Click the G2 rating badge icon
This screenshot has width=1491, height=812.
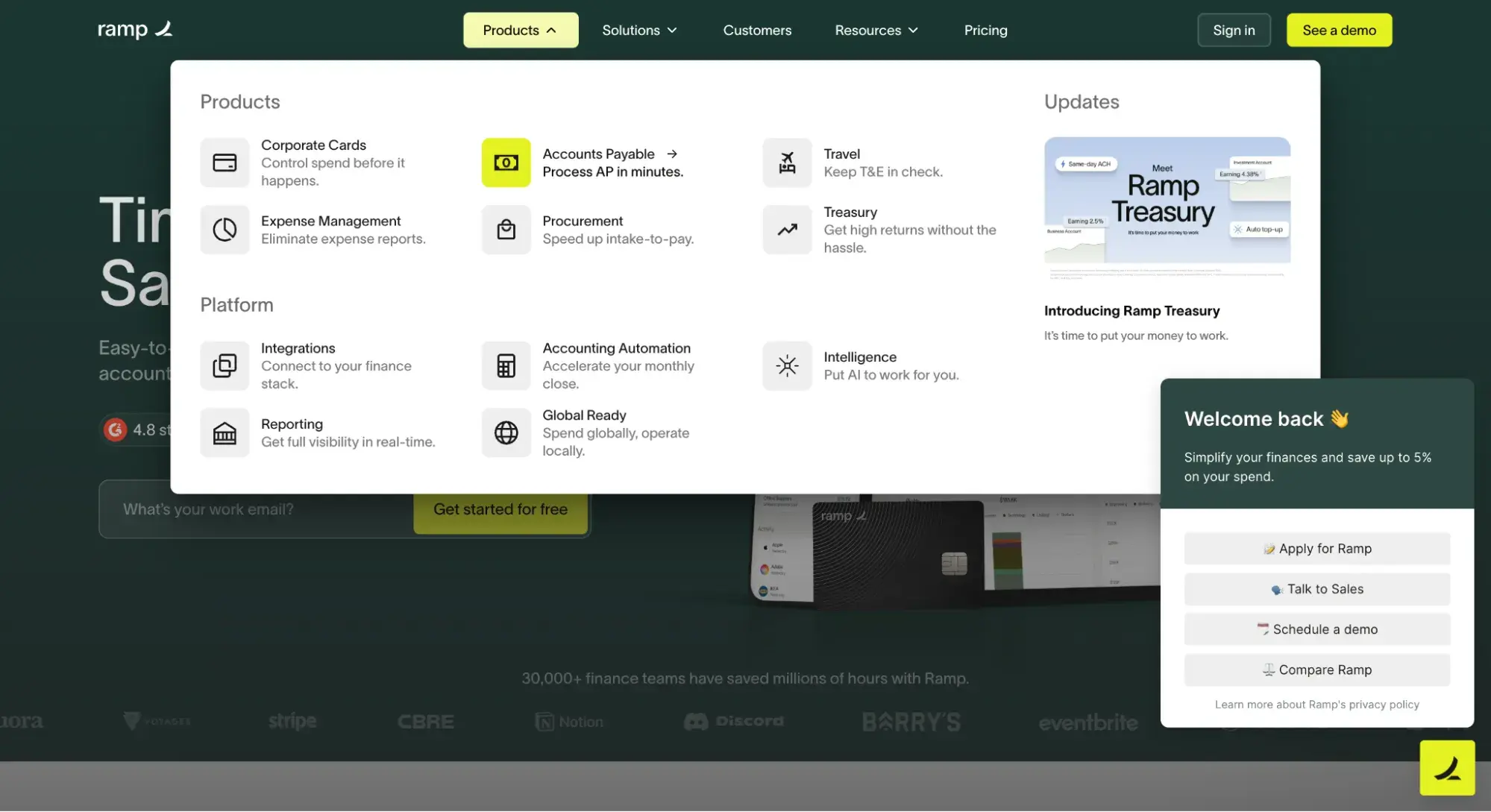click(x=115, y=429)
